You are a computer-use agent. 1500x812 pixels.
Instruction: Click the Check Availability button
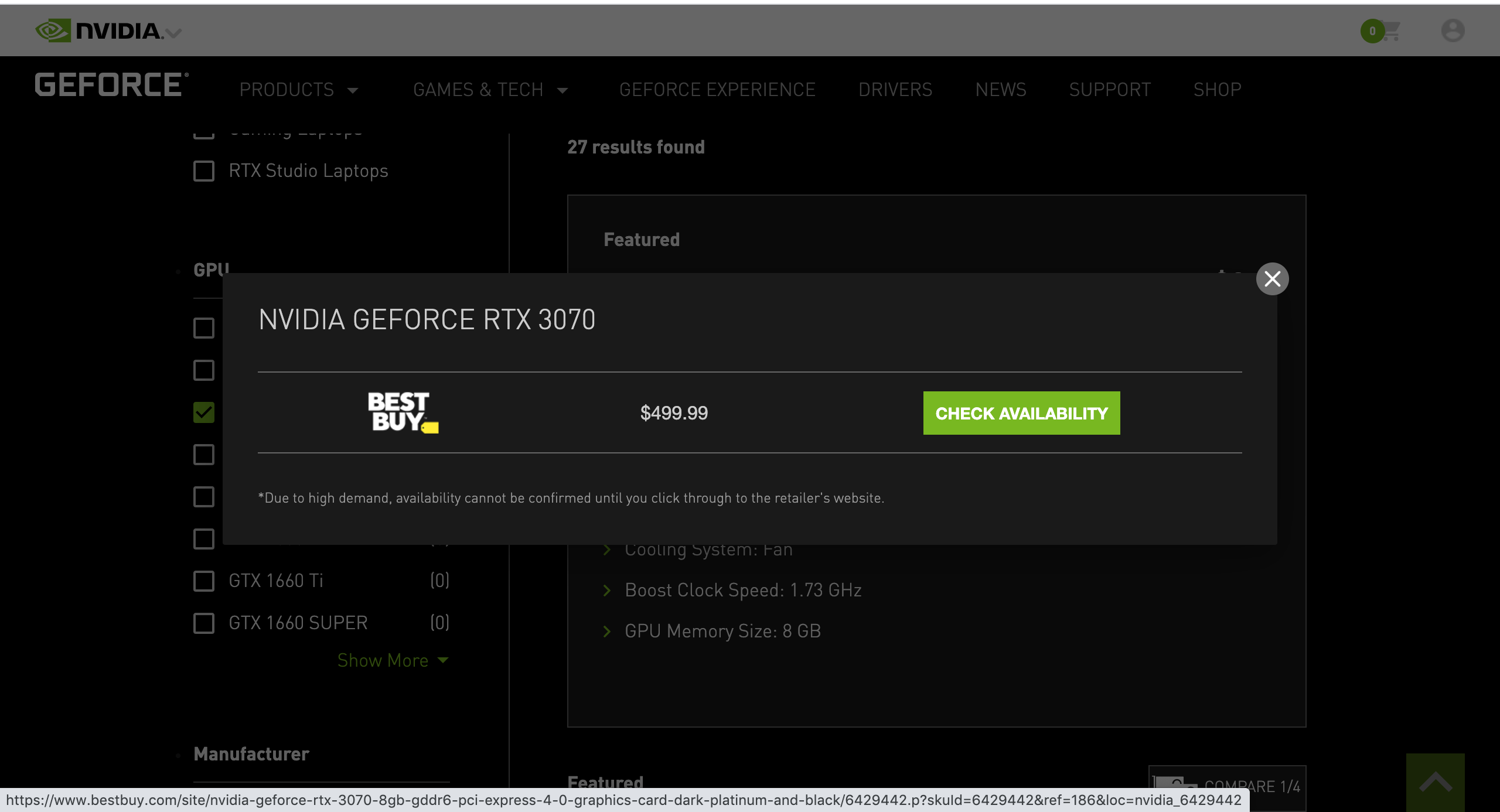1021,413
